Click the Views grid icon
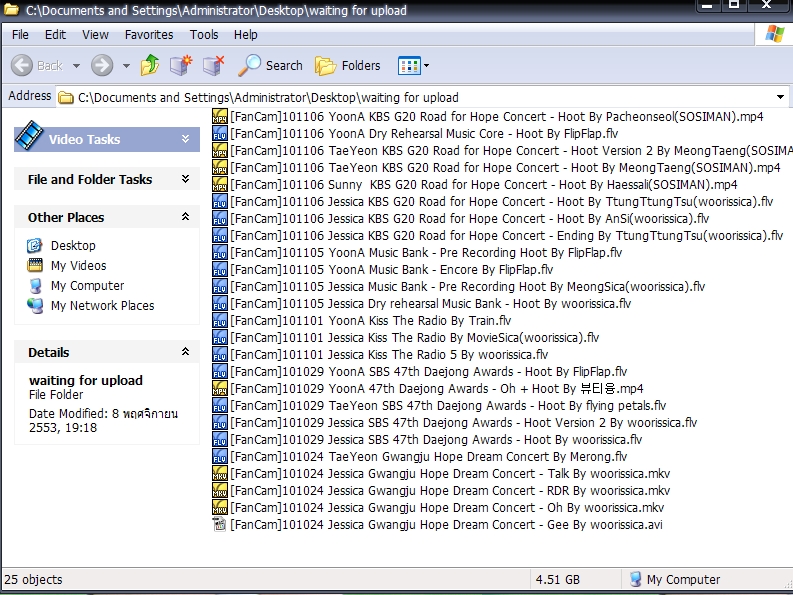The image size is (793, 595). click(409, 65)
